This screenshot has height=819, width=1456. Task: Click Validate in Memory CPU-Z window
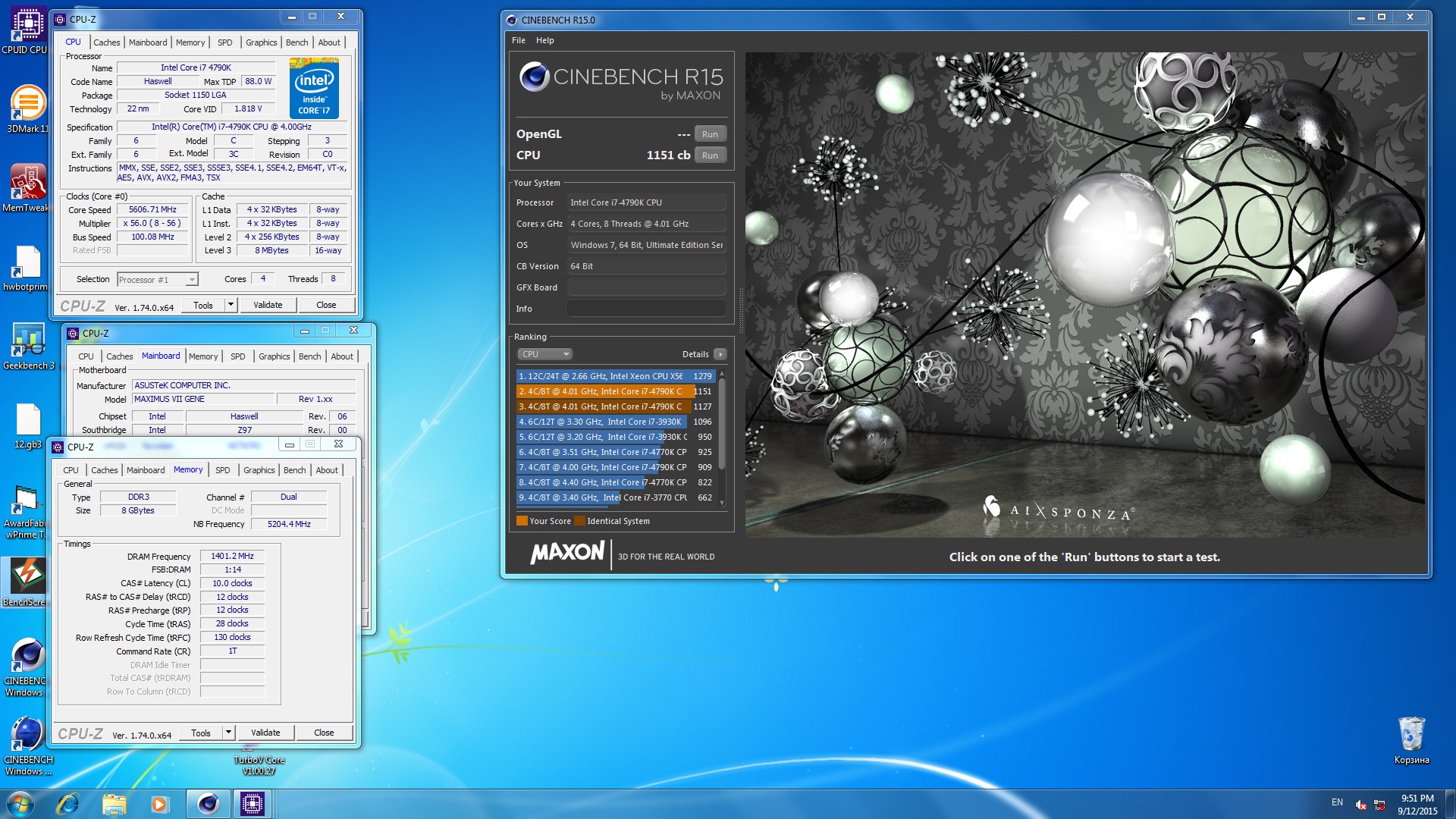pos(265,733)
